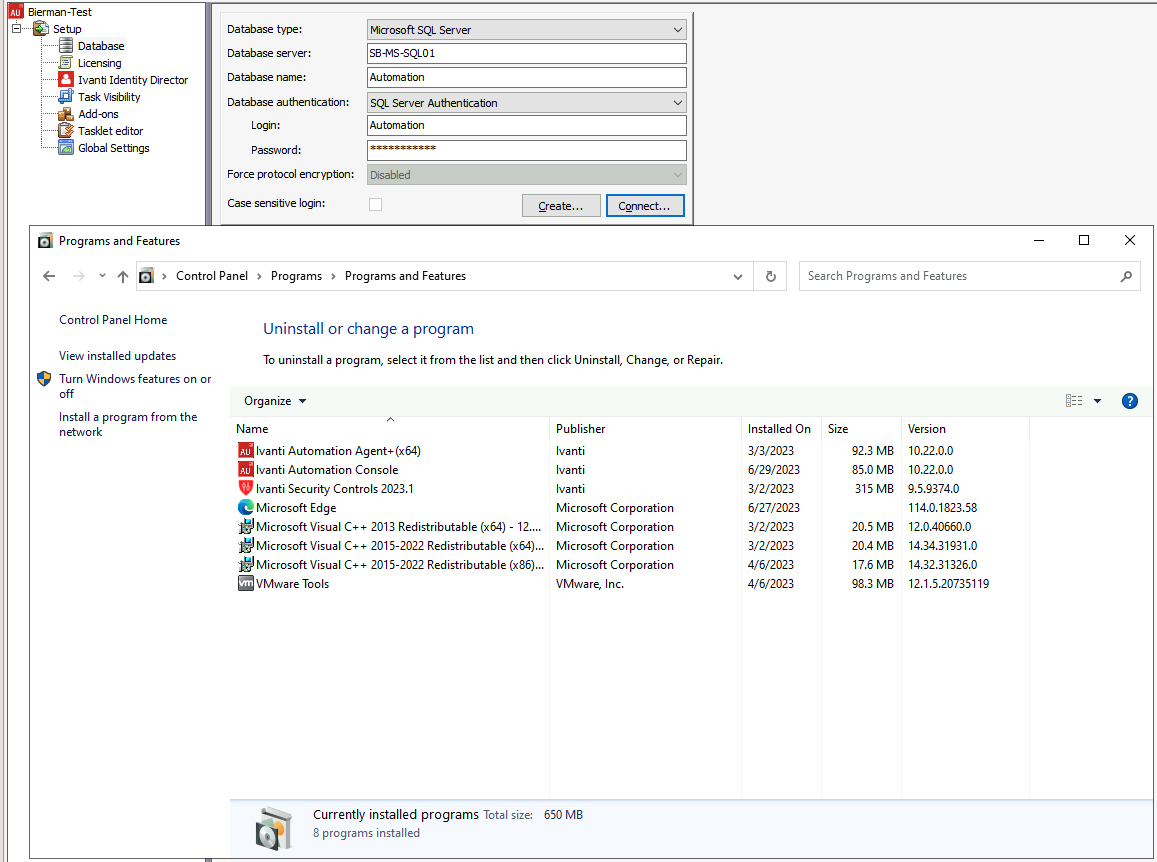Click the Microsoft Edge program icon
The image size is (1157, 862).
(x=246, y=508)
